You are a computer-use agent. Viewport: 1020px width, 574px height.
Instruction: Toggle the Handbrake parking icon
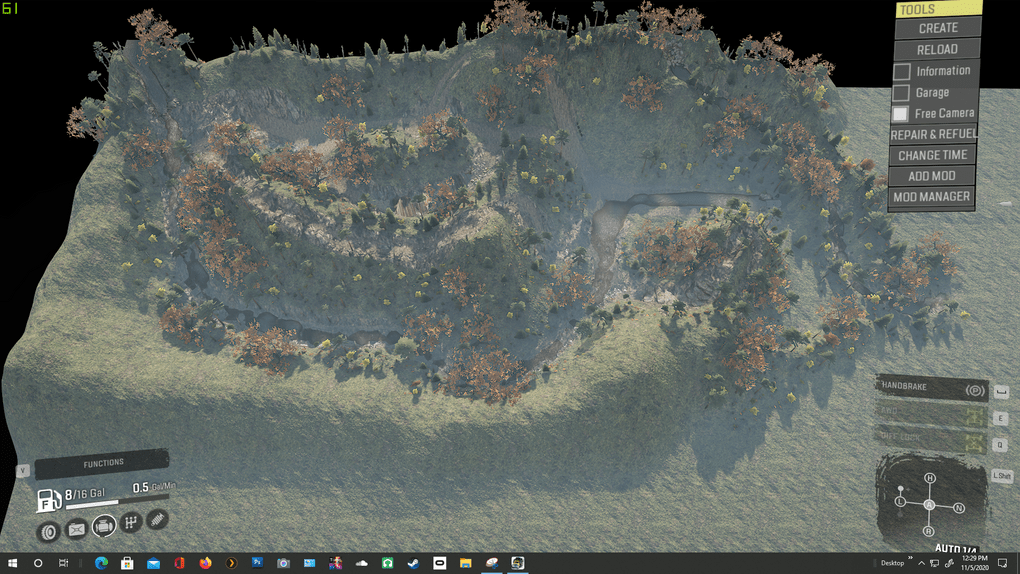coord(974,390)
